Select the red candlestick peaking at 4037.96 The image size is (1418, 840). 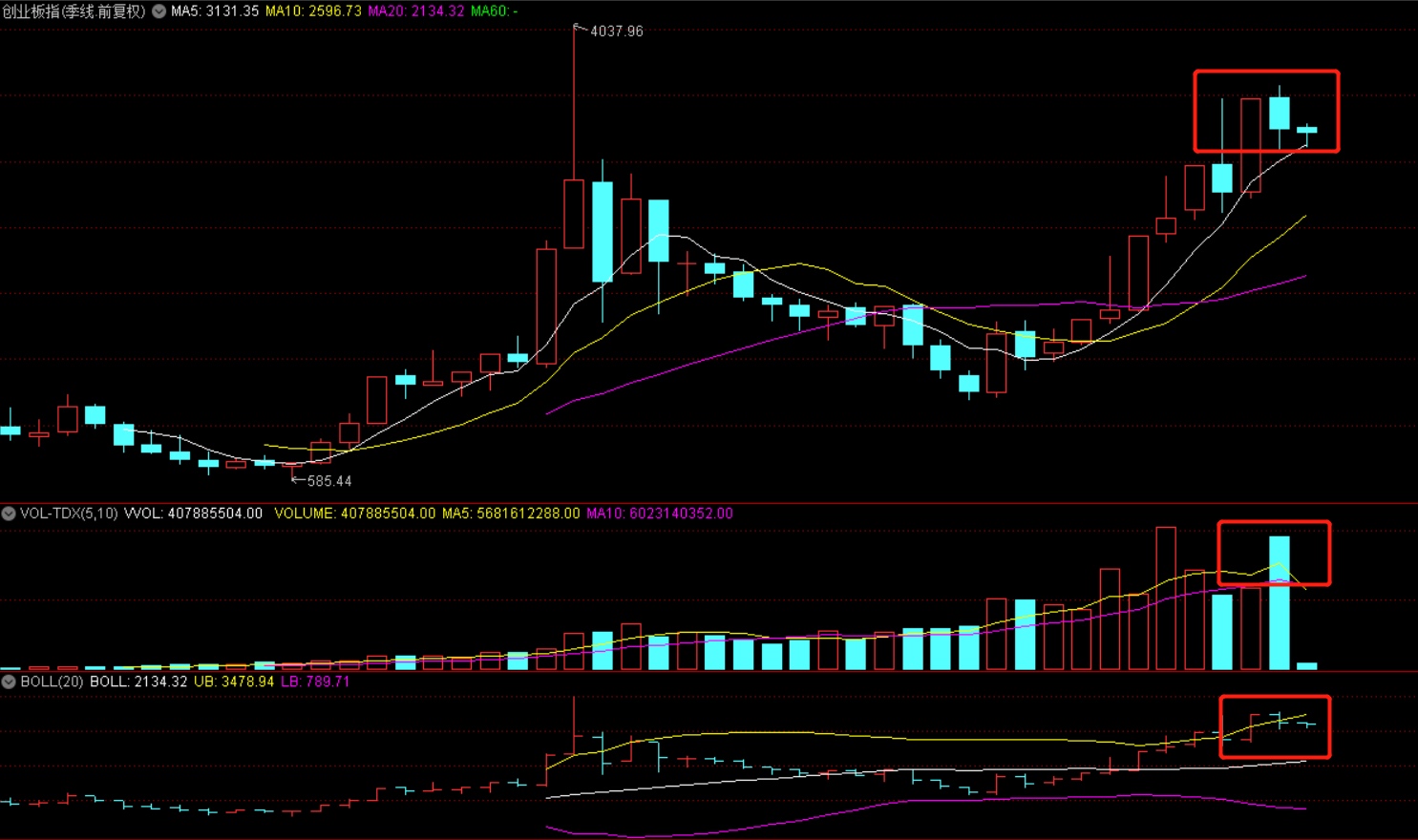click(574, 214)
